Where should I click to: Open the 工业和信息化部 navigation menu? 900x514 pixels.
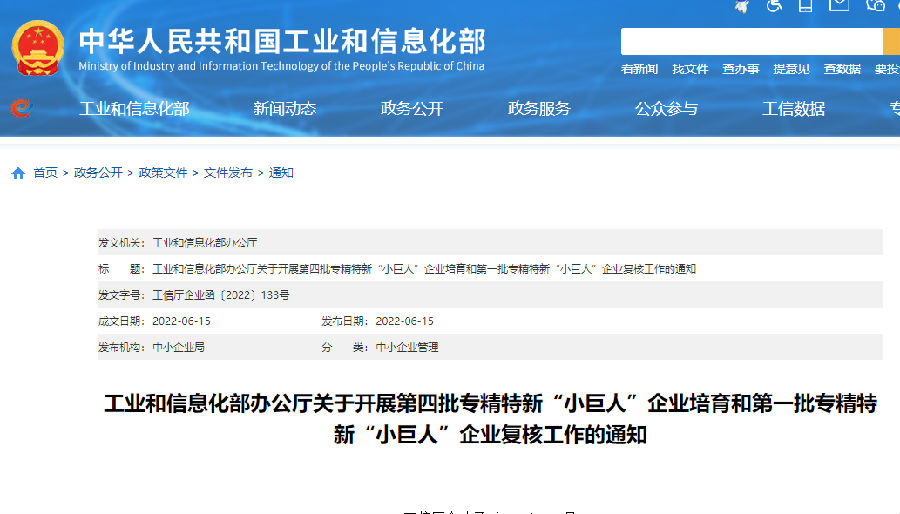134,109
